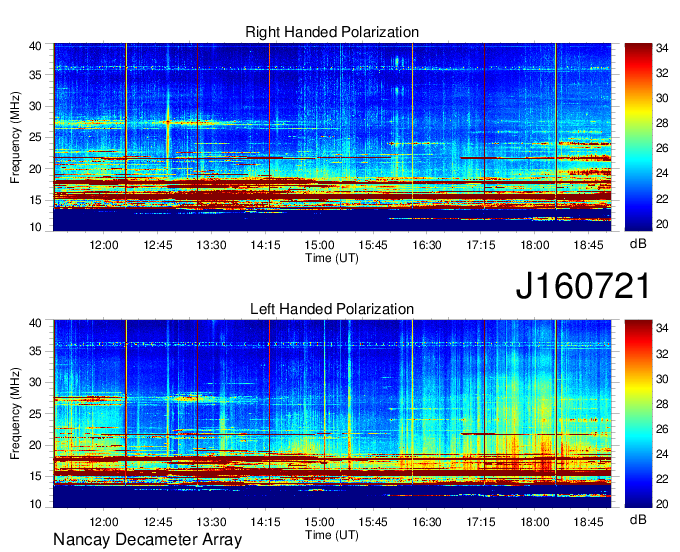Viewport: 680px width, 552px height.
Task: Click the 17:15 tick under Right Handed plot
Action: tap(481, 245)
